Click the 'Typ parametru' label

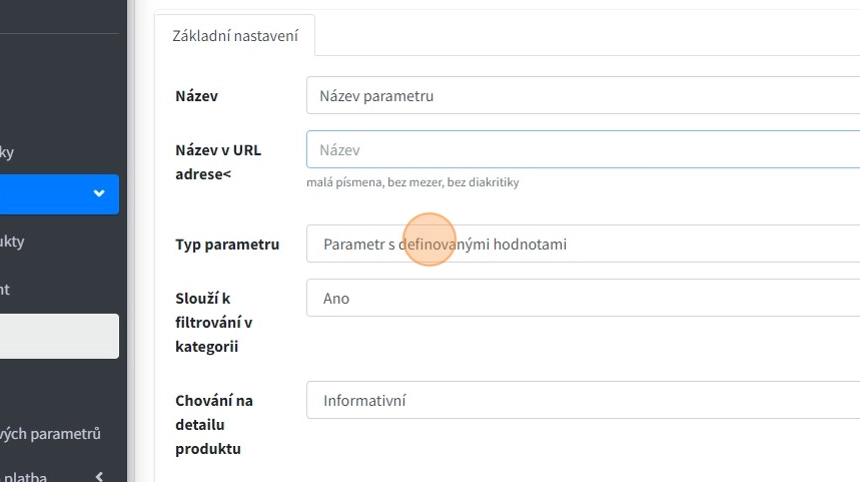(x=227, y=244)
